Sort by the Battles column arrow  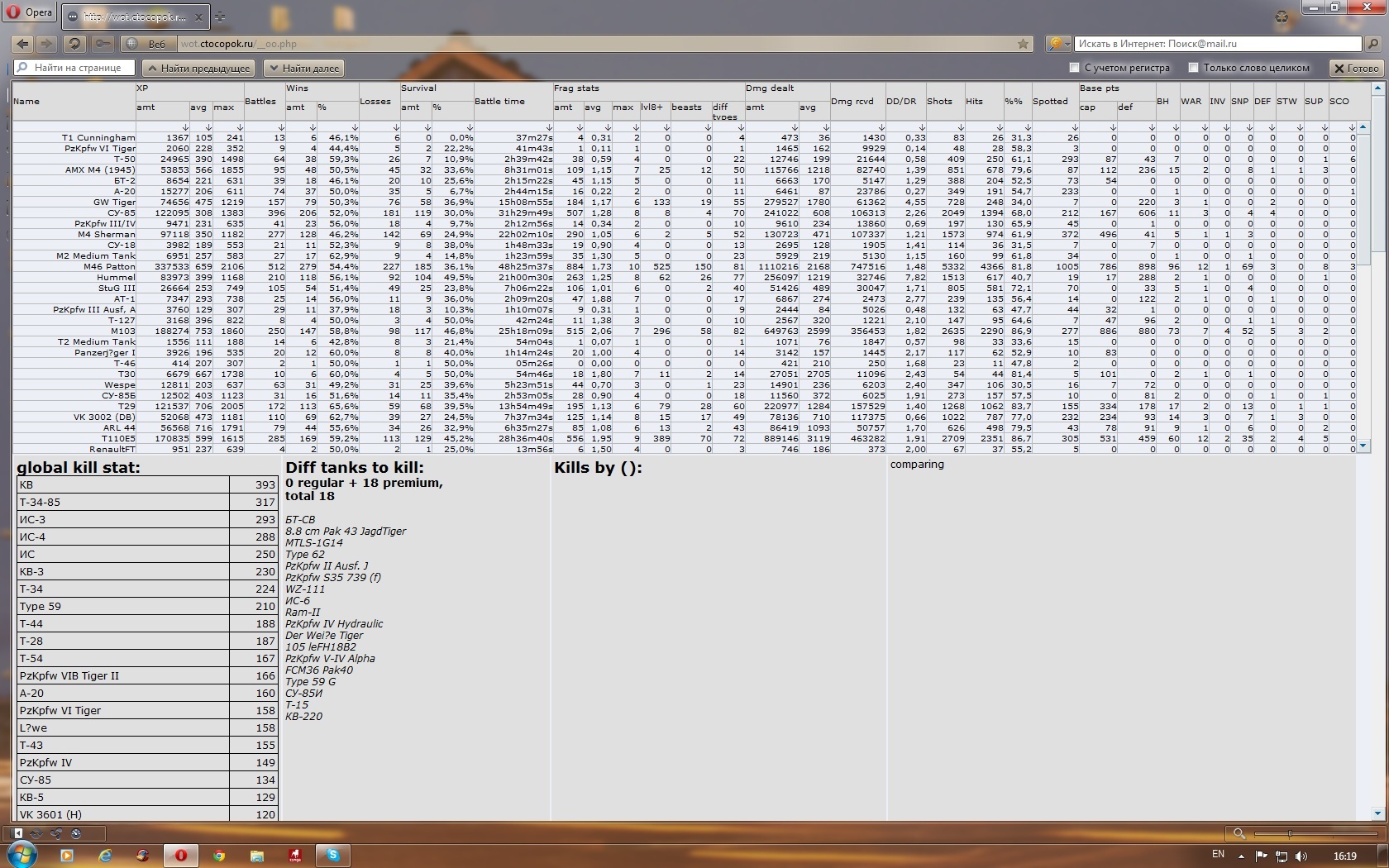(280, 127)
